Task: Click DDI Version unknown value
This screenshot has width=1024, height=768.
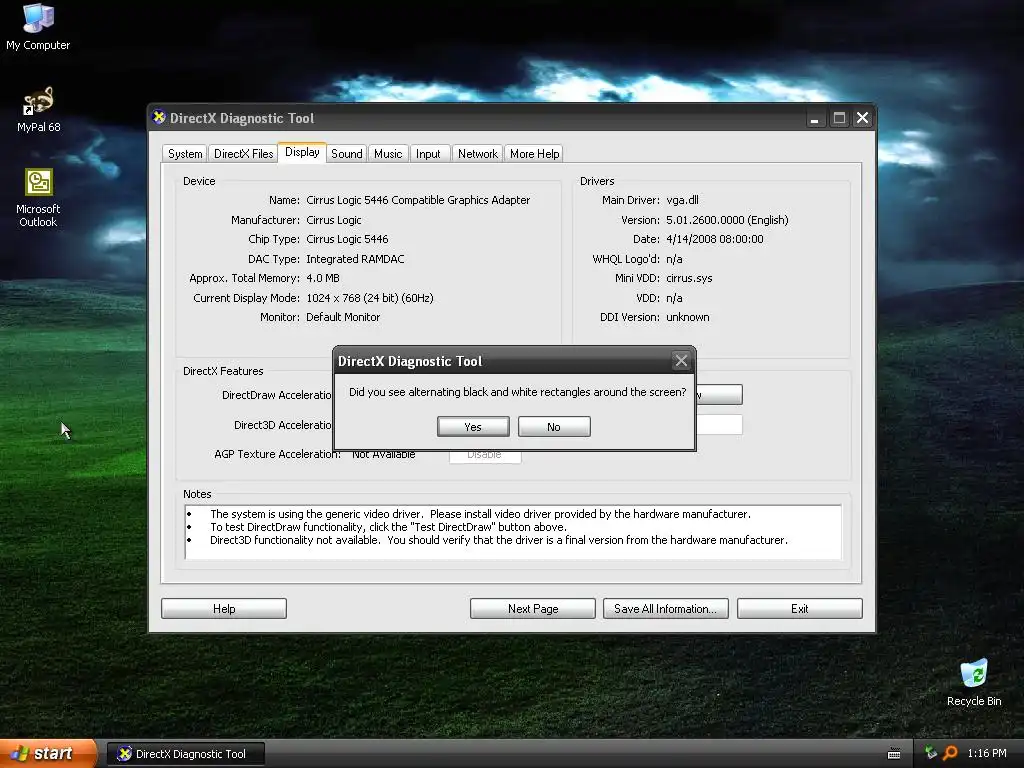Action: (x=688, y=317)
